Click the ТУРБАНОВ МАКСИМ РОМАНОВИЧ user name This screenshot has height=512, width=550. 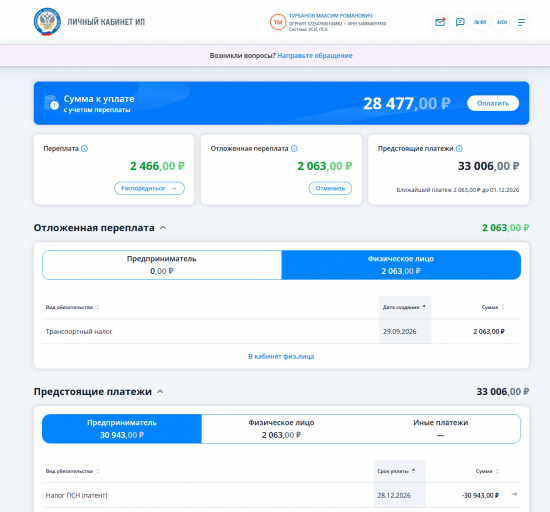(330, 16)
